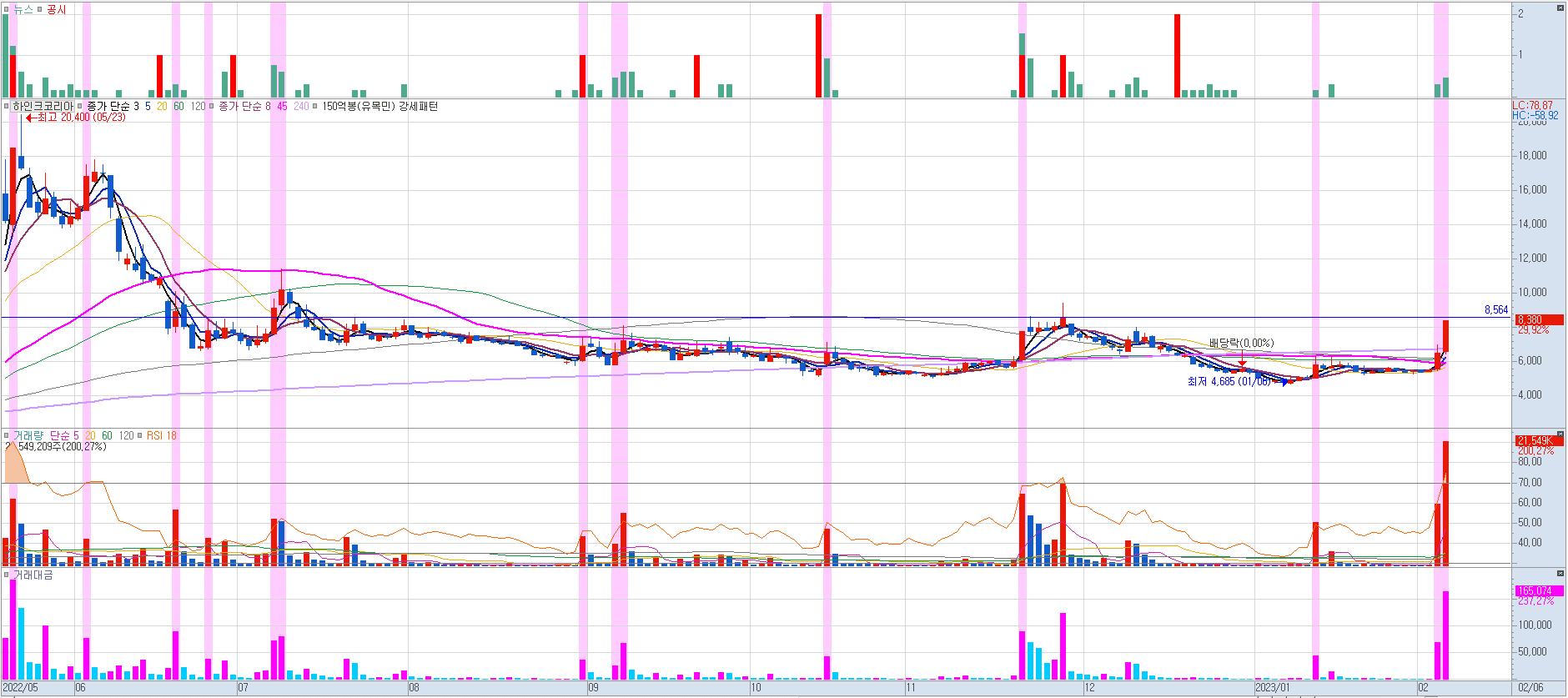Click the 02/06 date label
This screenshot has width=1568, height=698.
coord(1530,688)
